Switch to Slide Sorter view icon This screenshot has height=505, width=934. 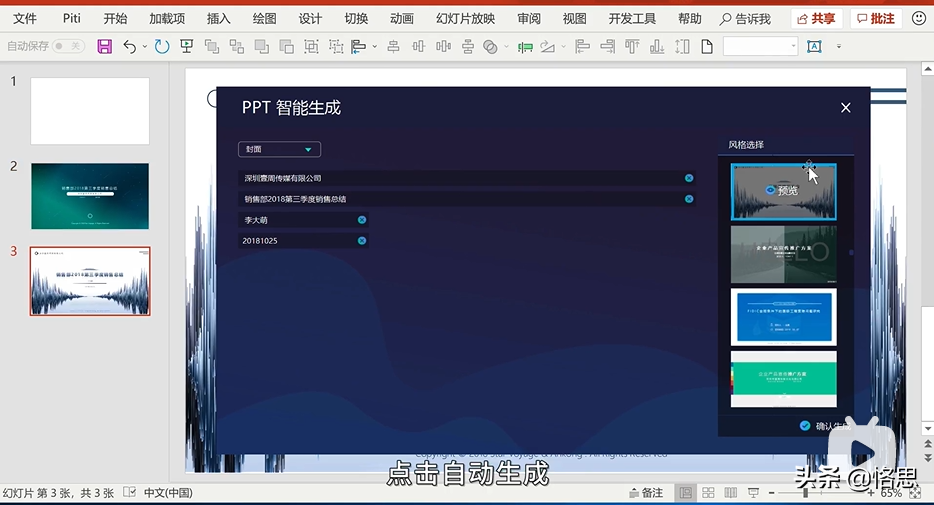tap(708, 493)
